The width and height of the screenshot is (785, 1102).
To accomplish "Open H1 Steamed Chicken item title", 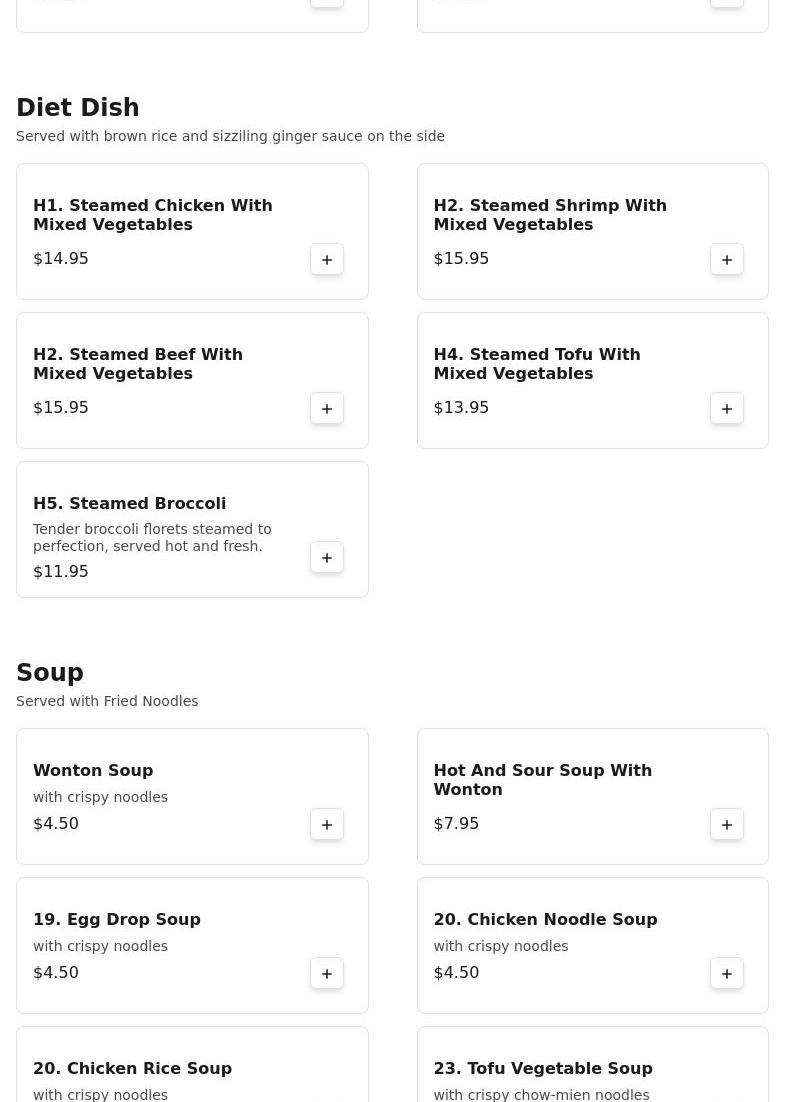I will (153, 215).
